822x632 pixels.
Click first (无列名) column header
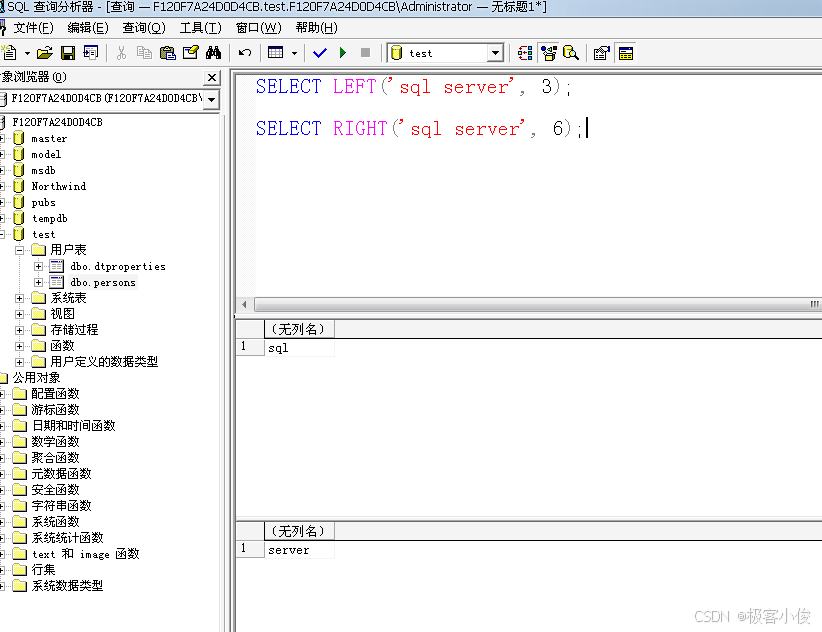pyautogui.click(x=299, y=329)
